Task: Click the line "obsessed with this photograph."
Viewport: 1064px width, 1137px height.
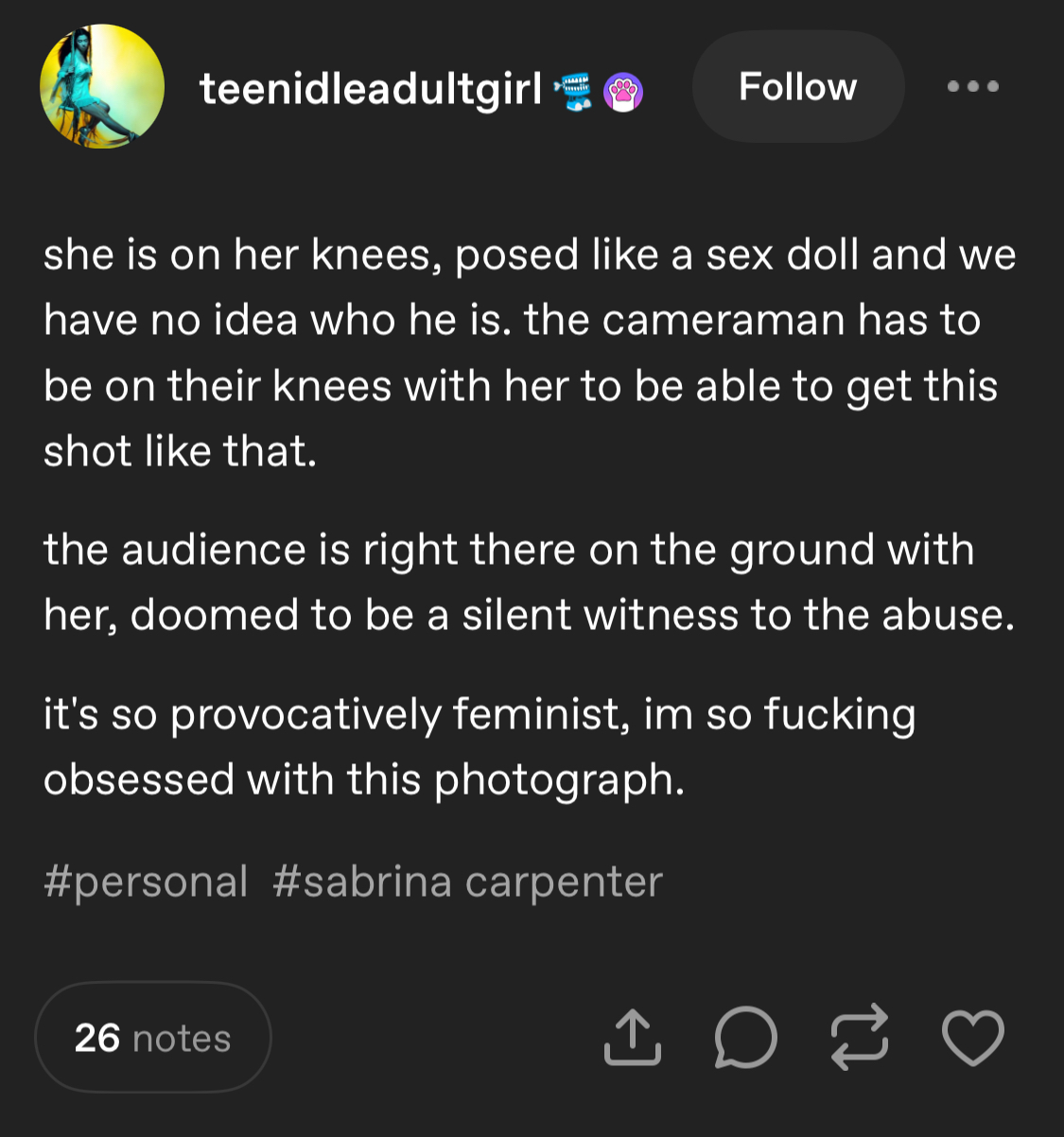Action: click(363, 779)
